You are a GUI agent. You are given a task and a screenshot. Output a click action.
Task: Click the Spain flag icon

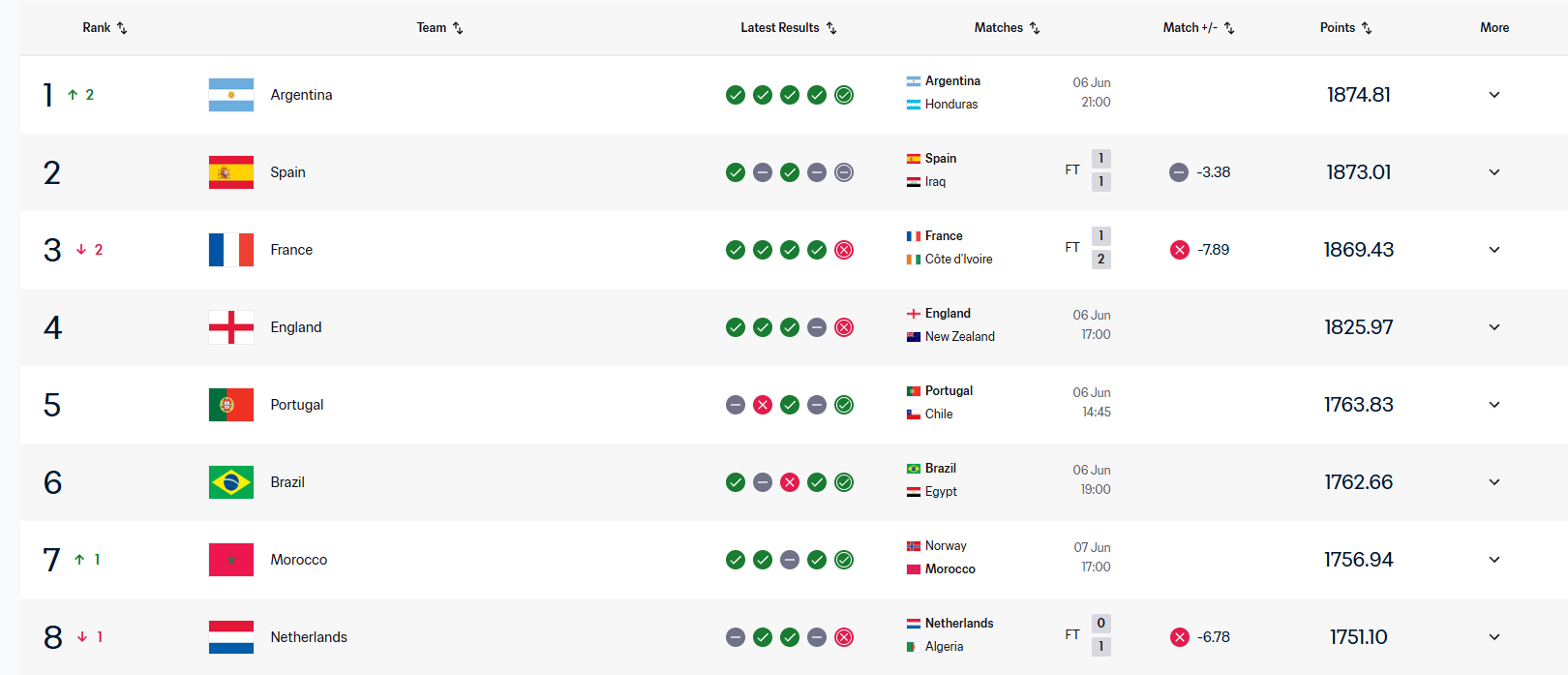pos(231,172)
